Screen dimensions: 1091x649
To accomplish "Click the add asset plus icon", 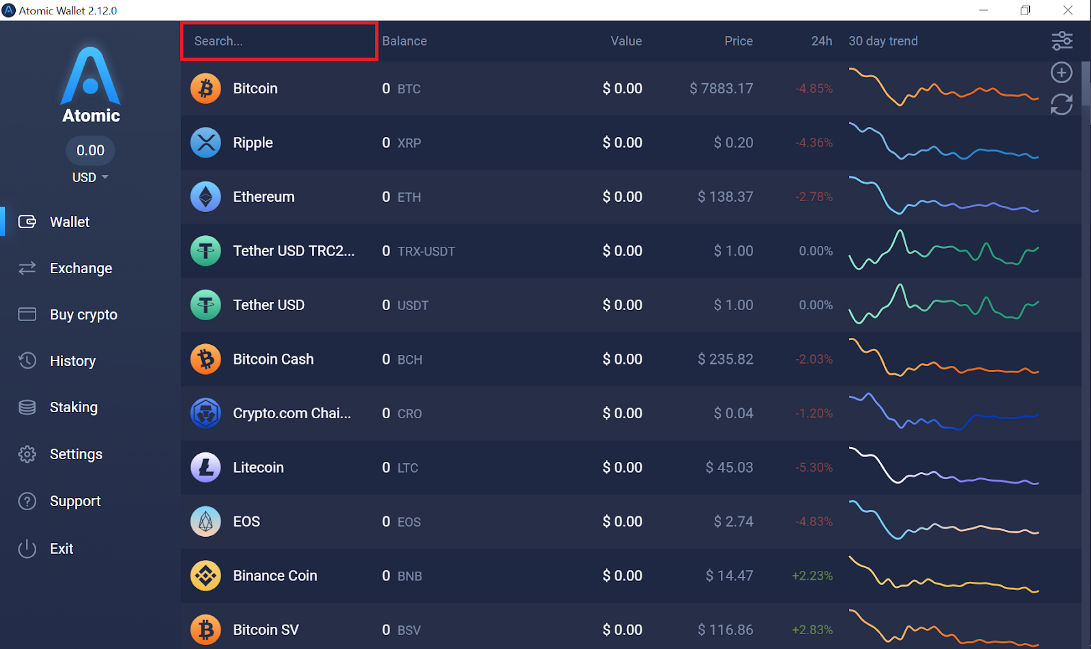I will pos(1061,72).
